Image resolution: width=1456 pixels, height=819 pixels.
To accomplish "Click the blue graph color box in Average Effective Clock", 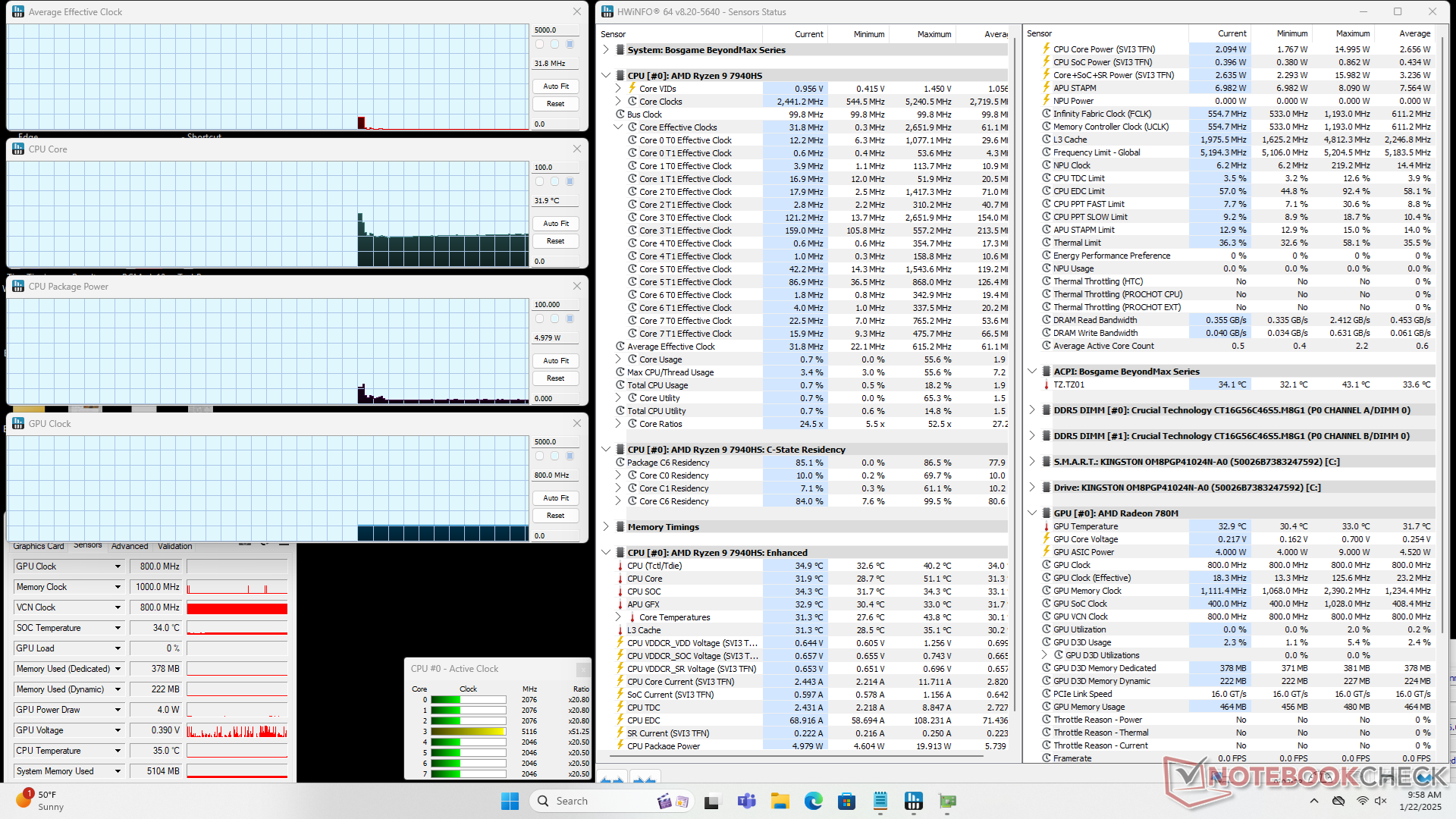I will click(570, 44).
